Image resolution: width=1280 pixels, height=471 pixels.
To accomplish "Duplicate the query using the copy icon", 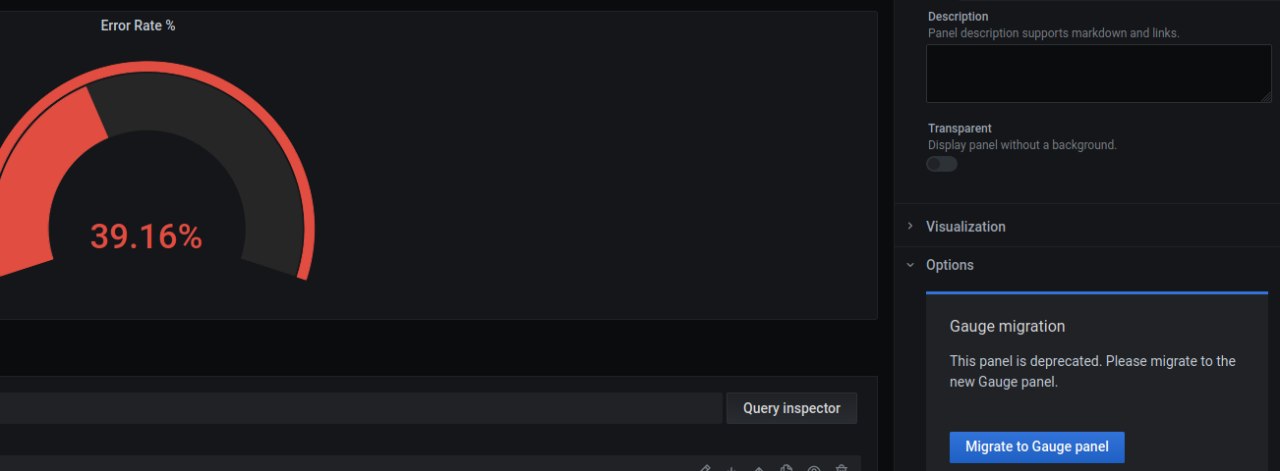I will click(786, 468).
